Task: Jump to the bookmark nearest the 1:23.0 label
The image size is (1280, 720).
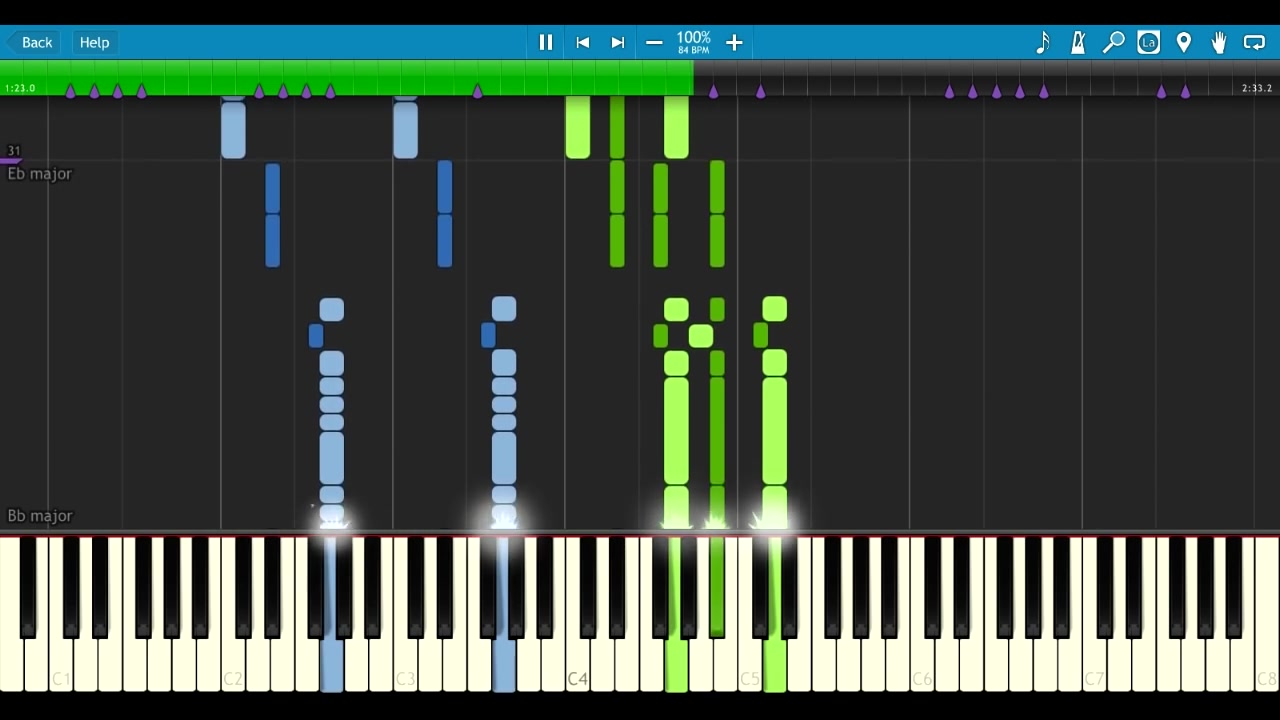Action: pos(70,91)
